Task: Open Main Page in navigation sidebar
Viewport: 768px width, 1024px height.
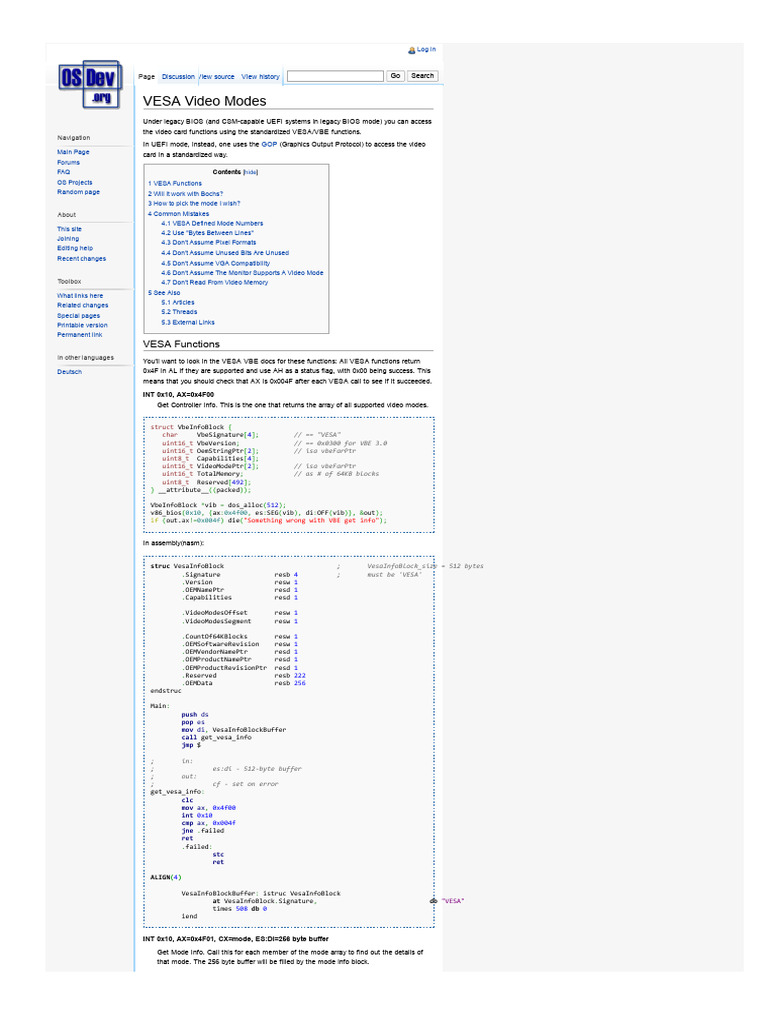Action: (73, 152)
